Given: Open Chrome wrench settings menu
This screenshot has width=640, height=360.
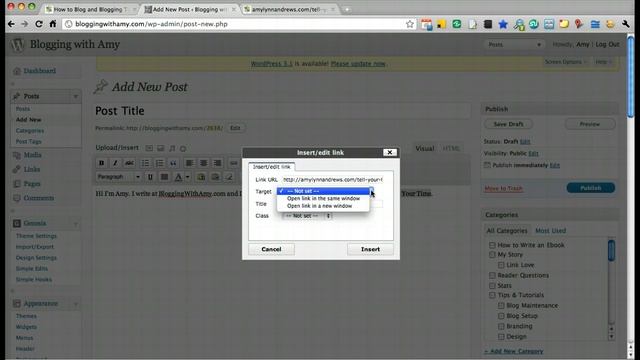Looking at the screenshot, I should 625,24.
